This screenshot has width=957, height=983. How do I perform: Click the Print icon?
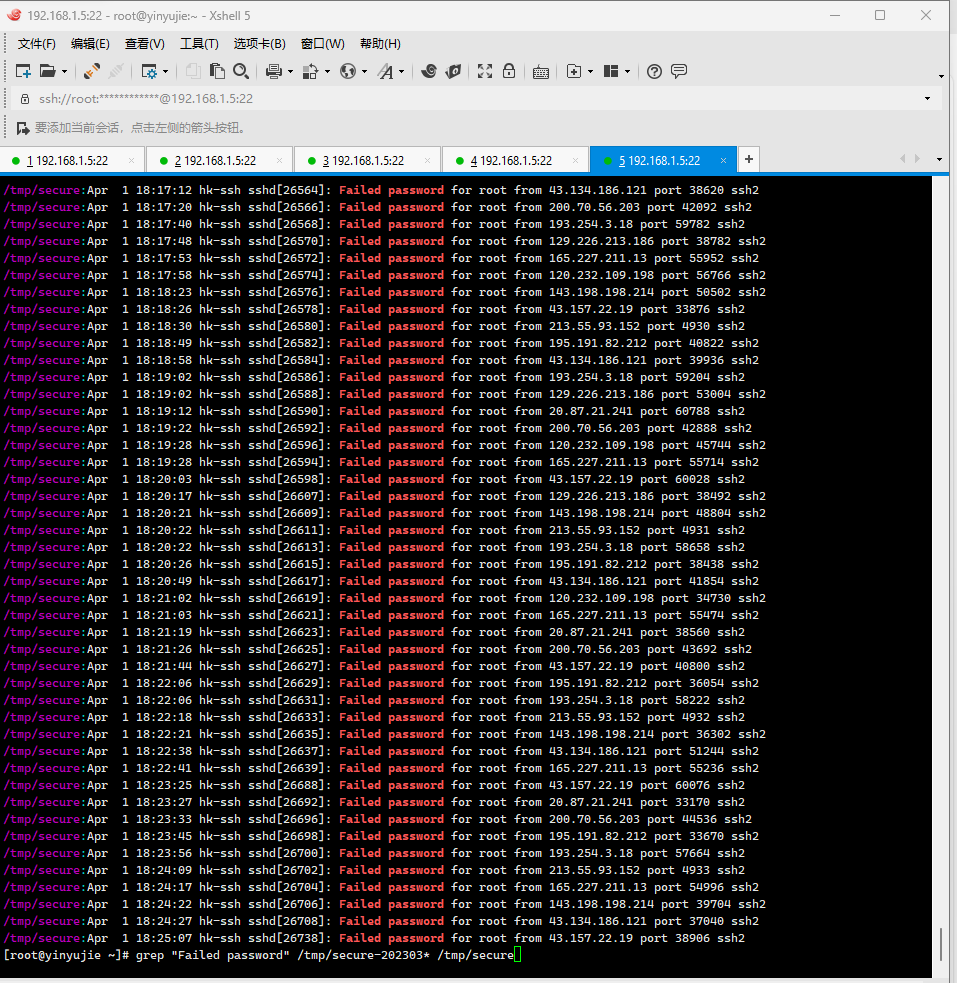274,71
